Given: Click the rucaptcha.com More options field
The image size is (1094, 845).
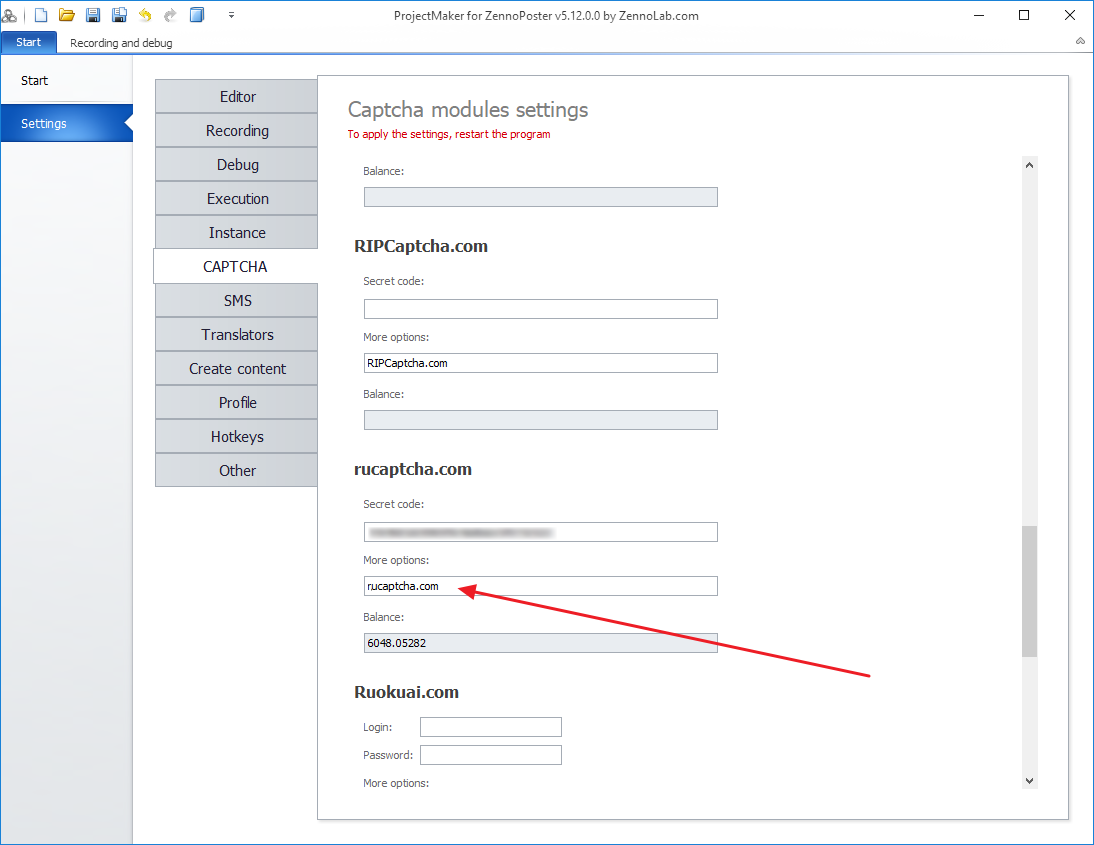Looking at the screenshot, I should click(540, 586).
